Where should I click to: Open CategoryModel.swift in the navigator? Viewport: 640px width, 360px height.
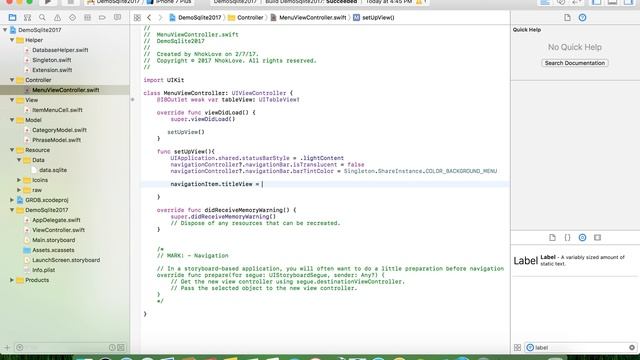(x=59, y=130)
